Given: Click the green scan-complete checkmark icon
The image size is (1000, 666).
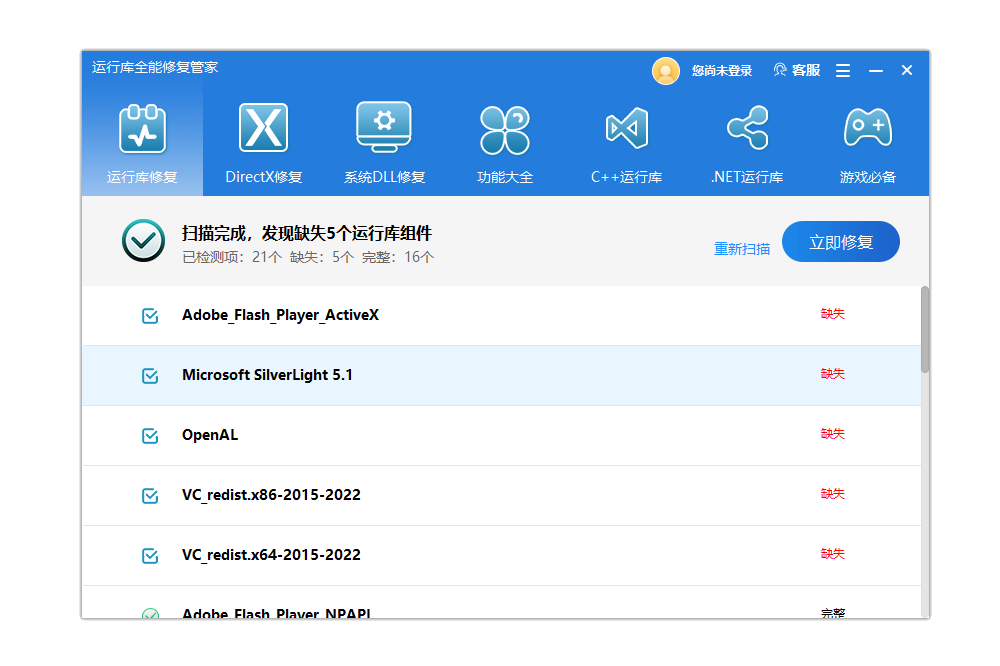Looking at the screenshot, I should tap(143, 241).
